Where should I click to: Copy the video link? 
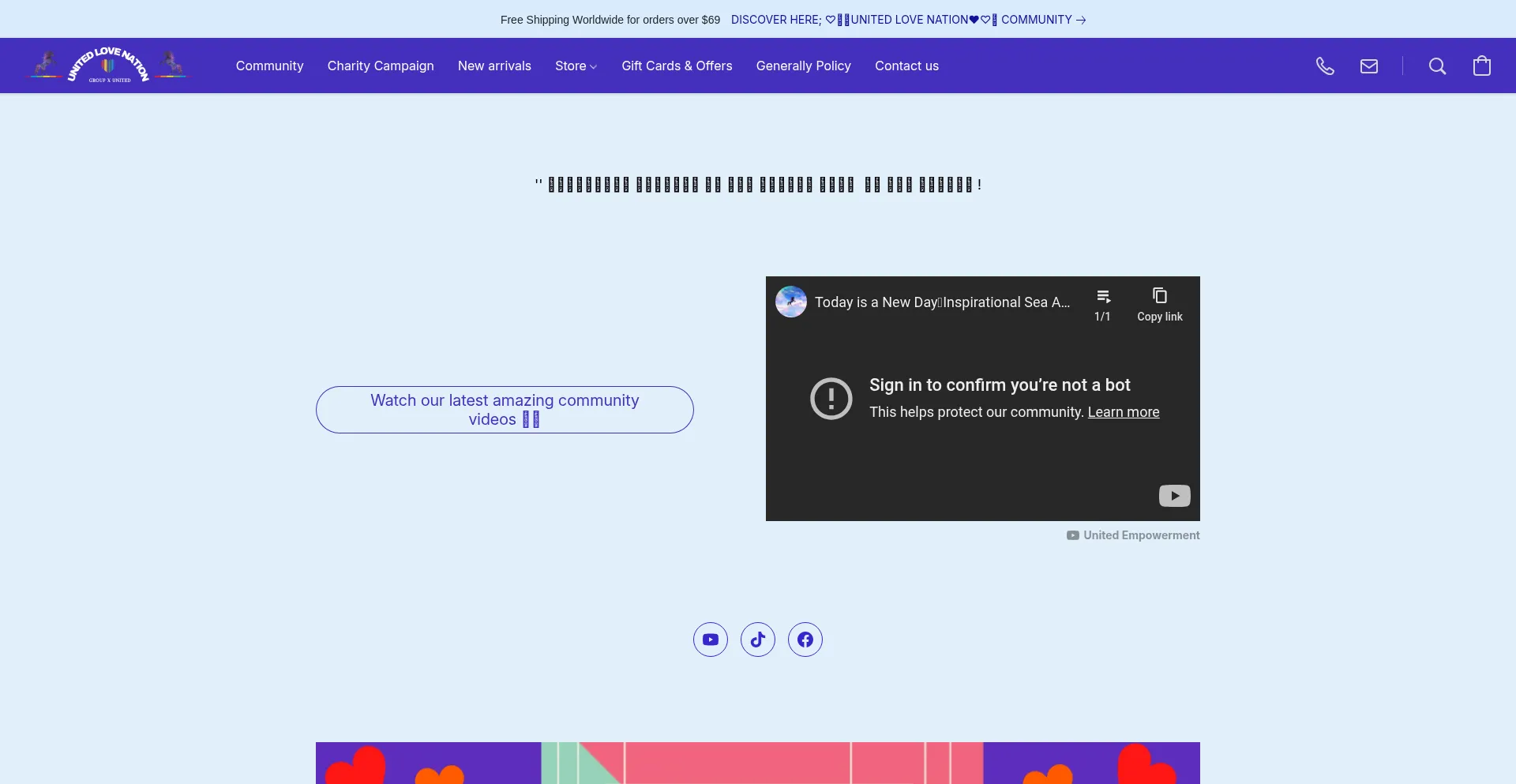pyautogui.click(x=1160, y=304)
